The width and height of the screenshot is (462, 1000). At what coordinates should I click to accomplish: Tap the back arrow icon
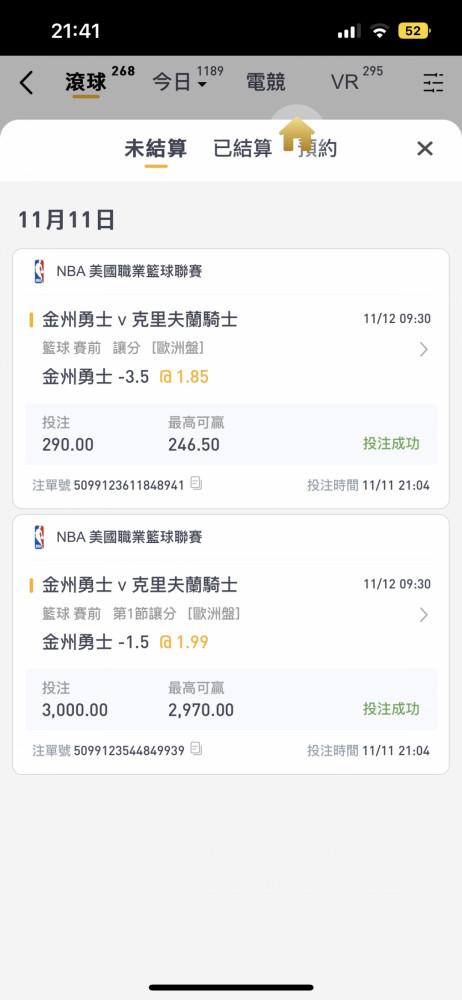(x=26, y=83)
